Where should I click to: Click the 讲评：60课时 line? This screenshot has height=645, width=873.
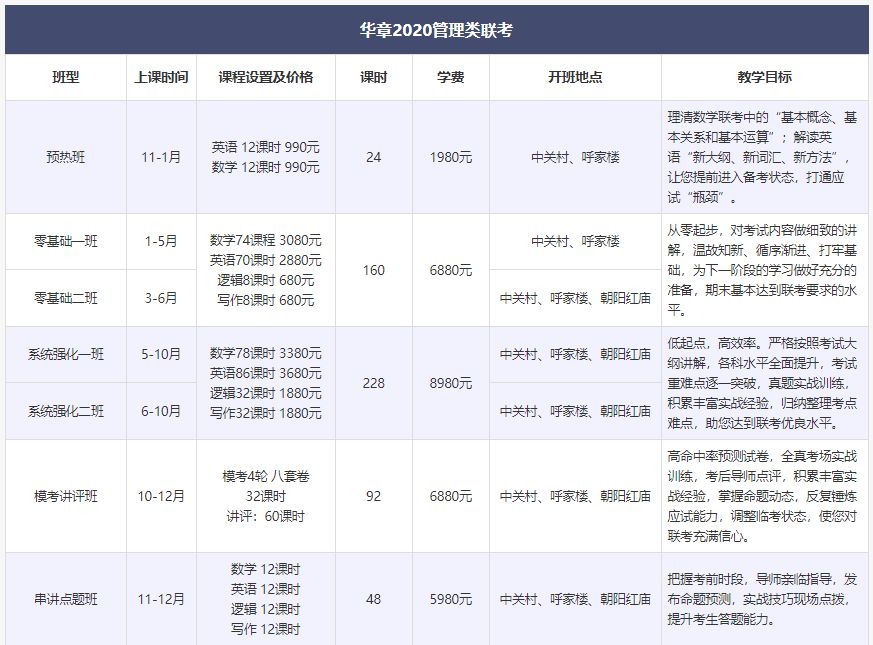point(266,516)
